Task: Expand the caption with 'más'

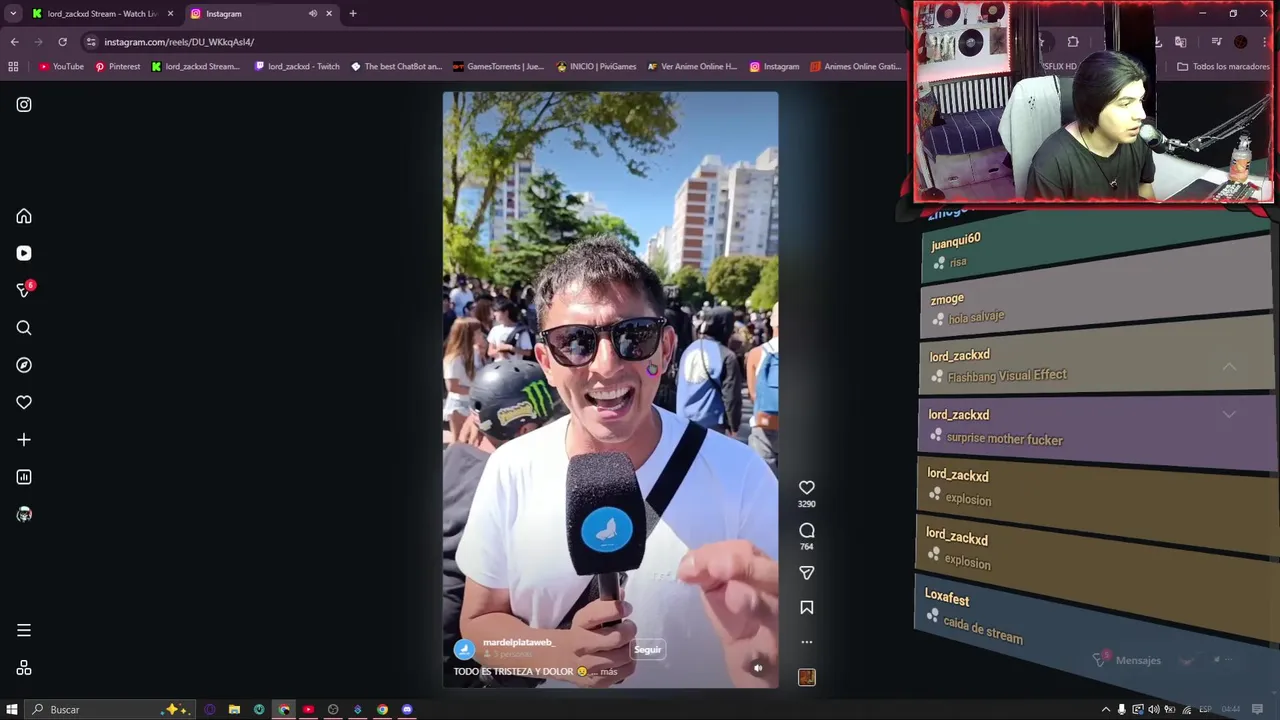Action: (609, 672)
